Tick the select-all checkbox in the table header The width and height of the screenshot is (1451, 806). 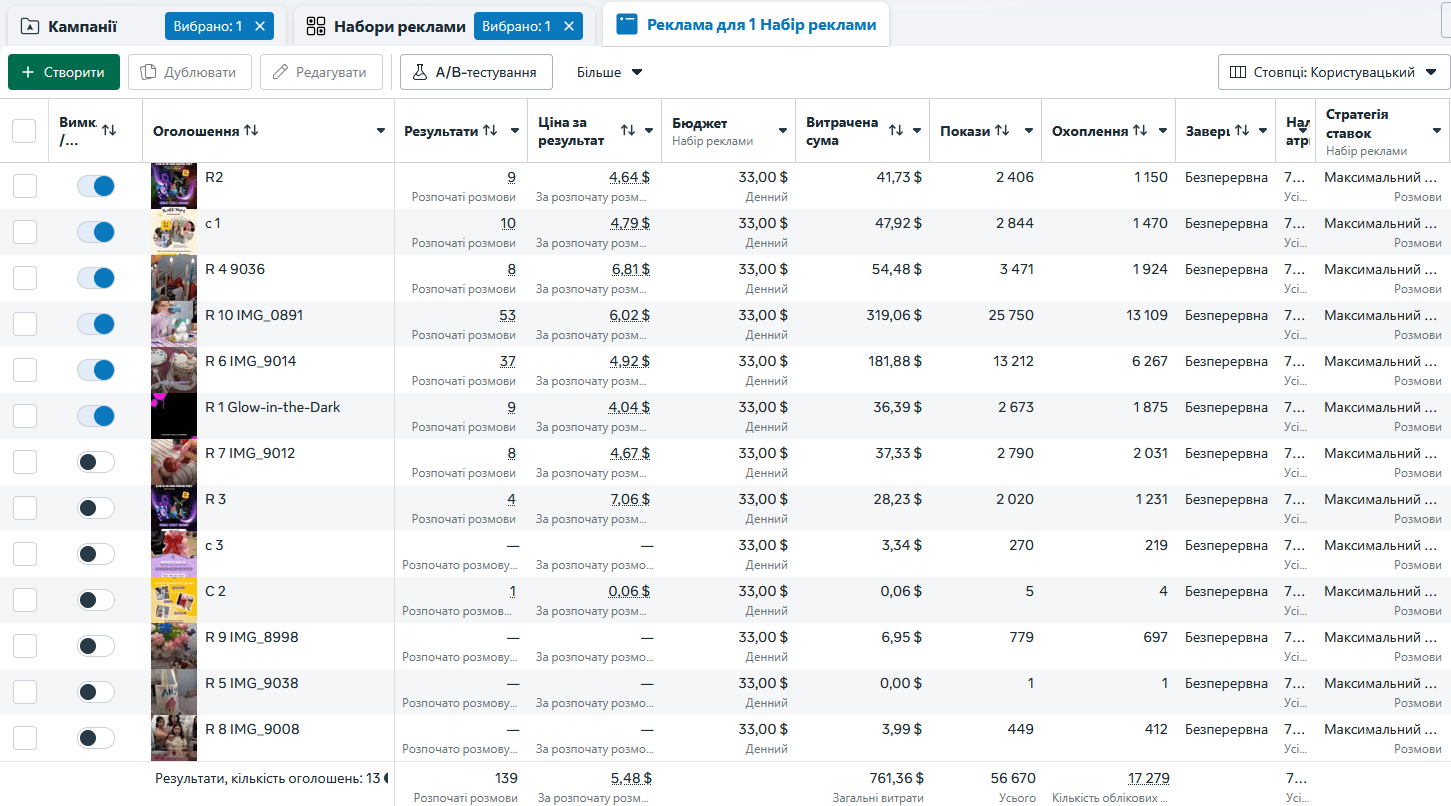24,131
